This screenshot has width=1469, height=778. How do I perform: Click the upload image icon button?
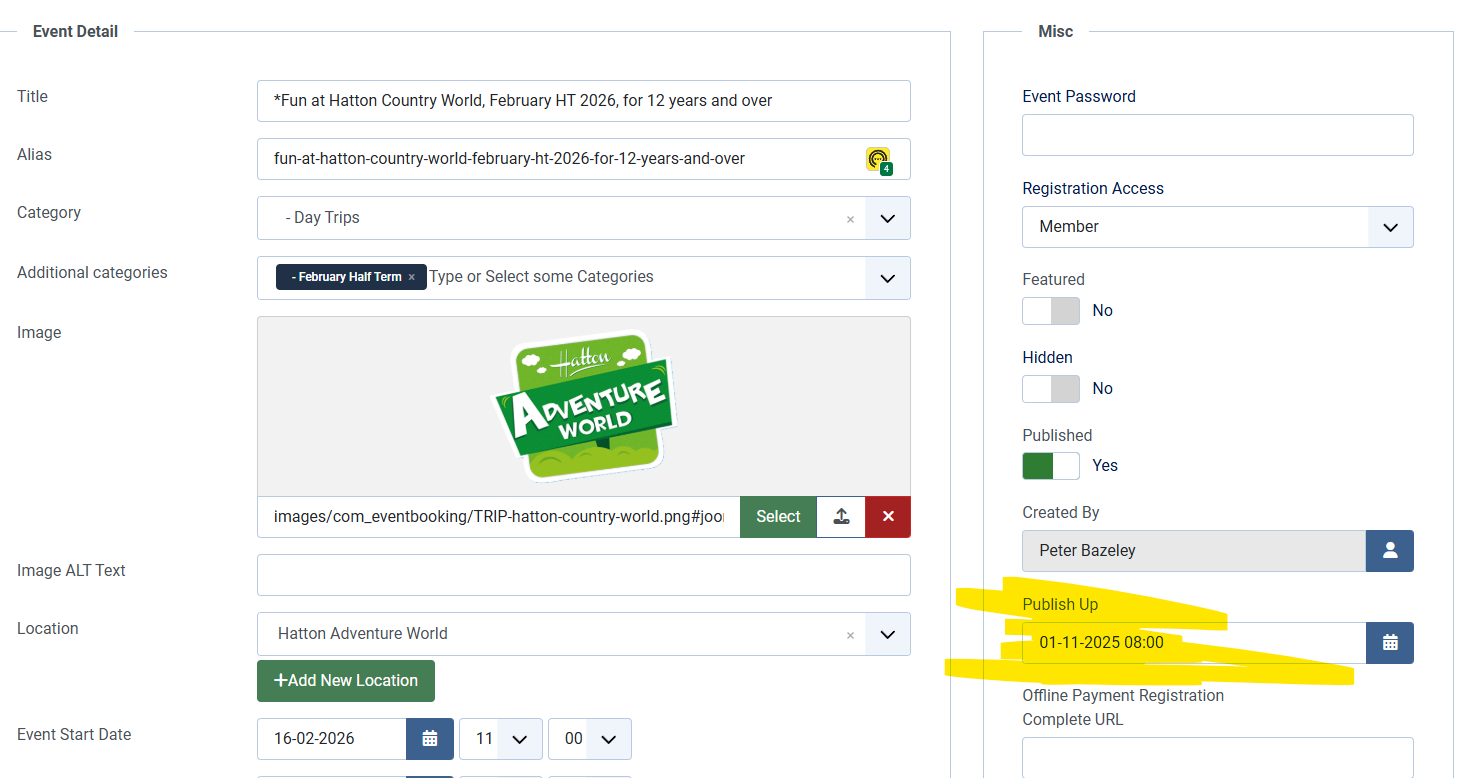pos(841,517)
